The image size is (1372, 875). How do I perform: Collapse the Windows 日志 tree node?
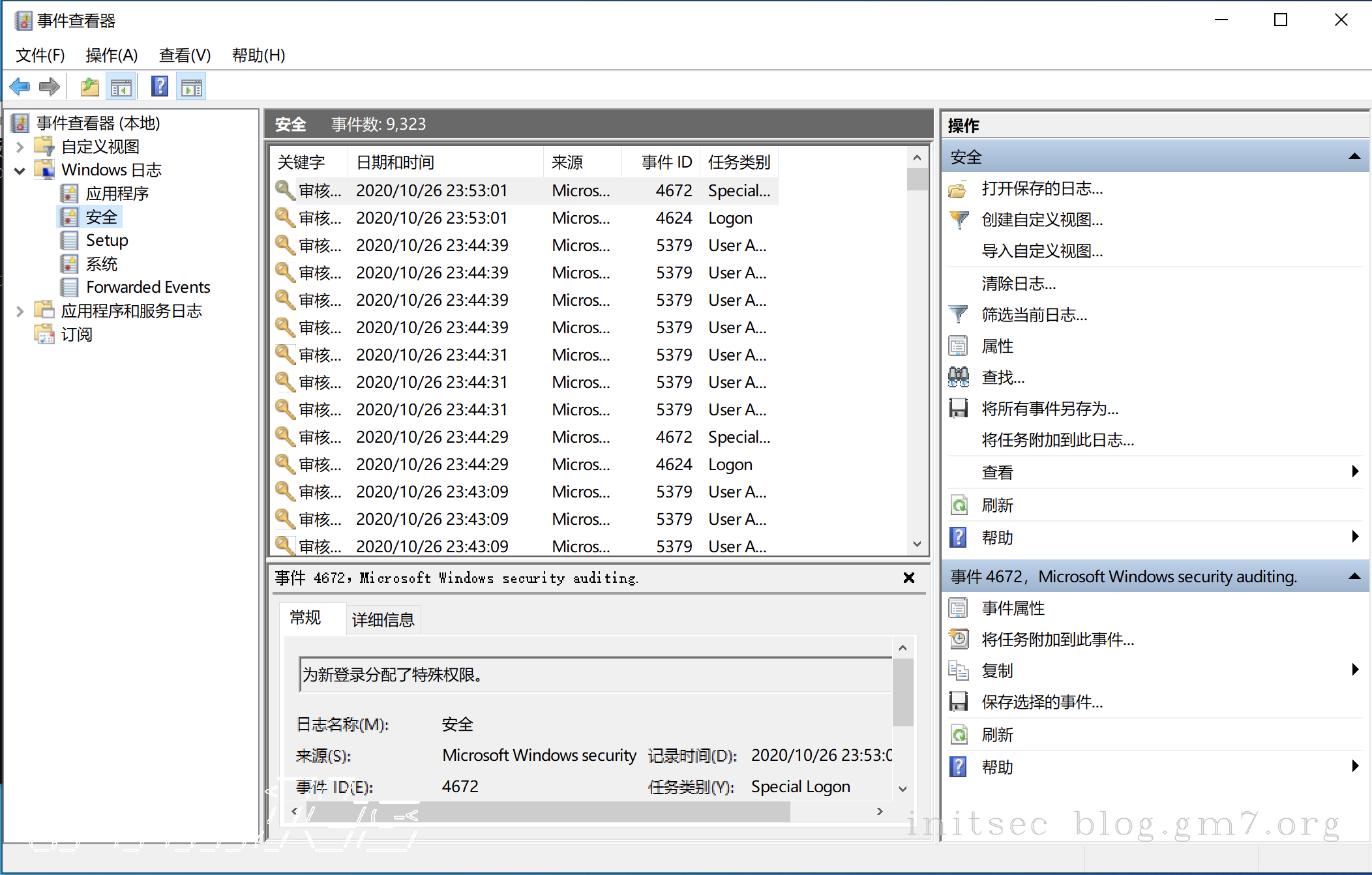pos(20,170)
